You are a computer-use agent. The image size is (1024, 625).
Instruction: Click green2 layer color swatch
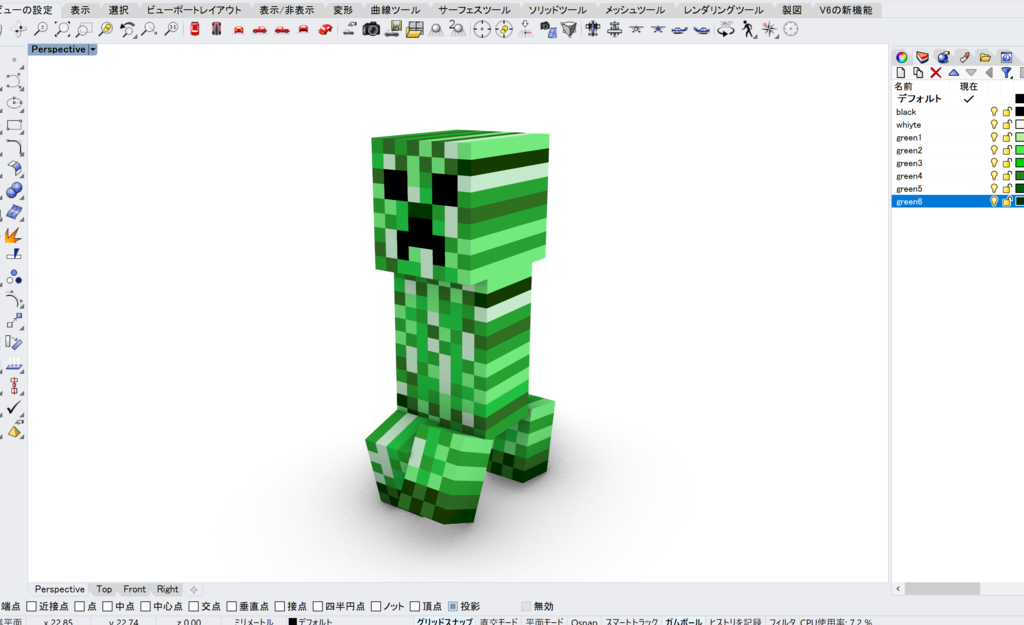pyautogui.click(x=1019, y=150)
